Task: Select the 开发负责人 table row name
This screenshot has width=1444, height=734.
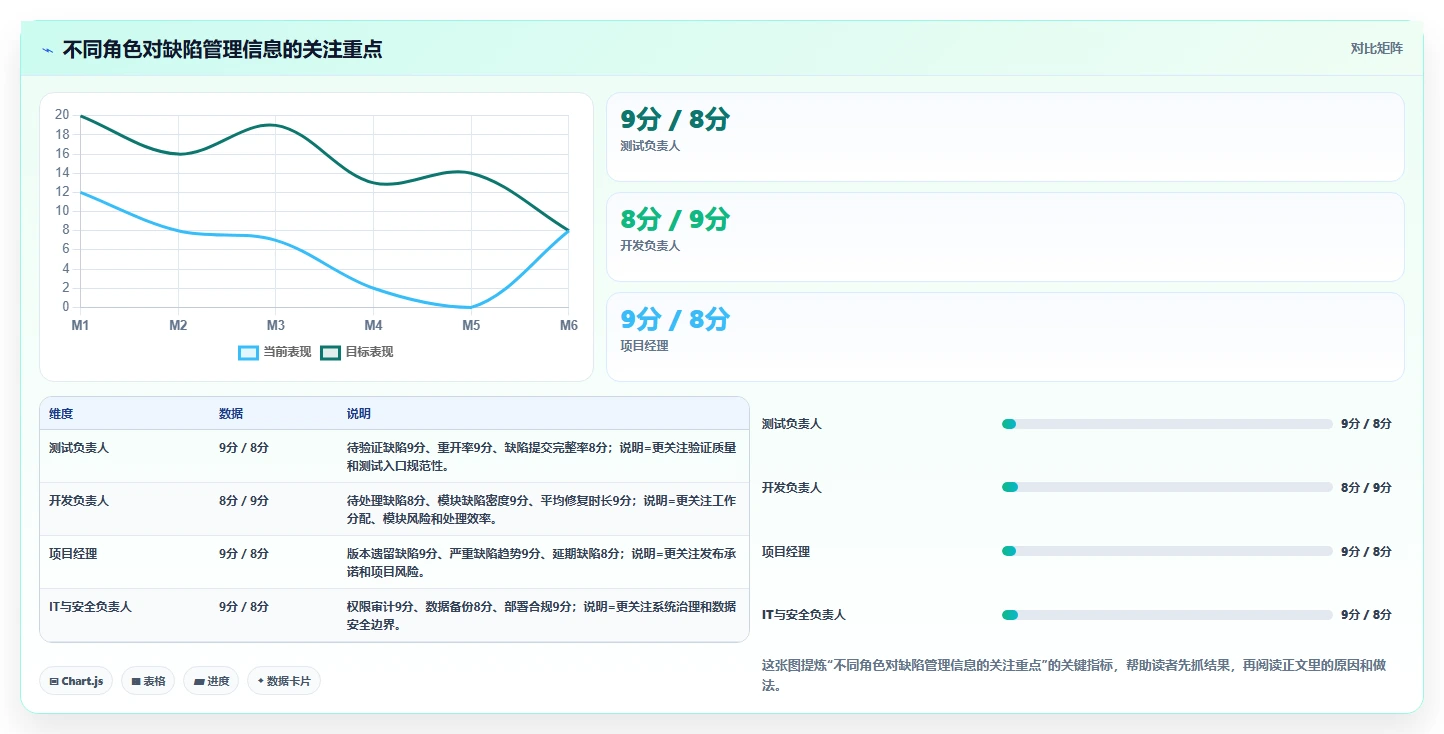Action: (79, 501)
